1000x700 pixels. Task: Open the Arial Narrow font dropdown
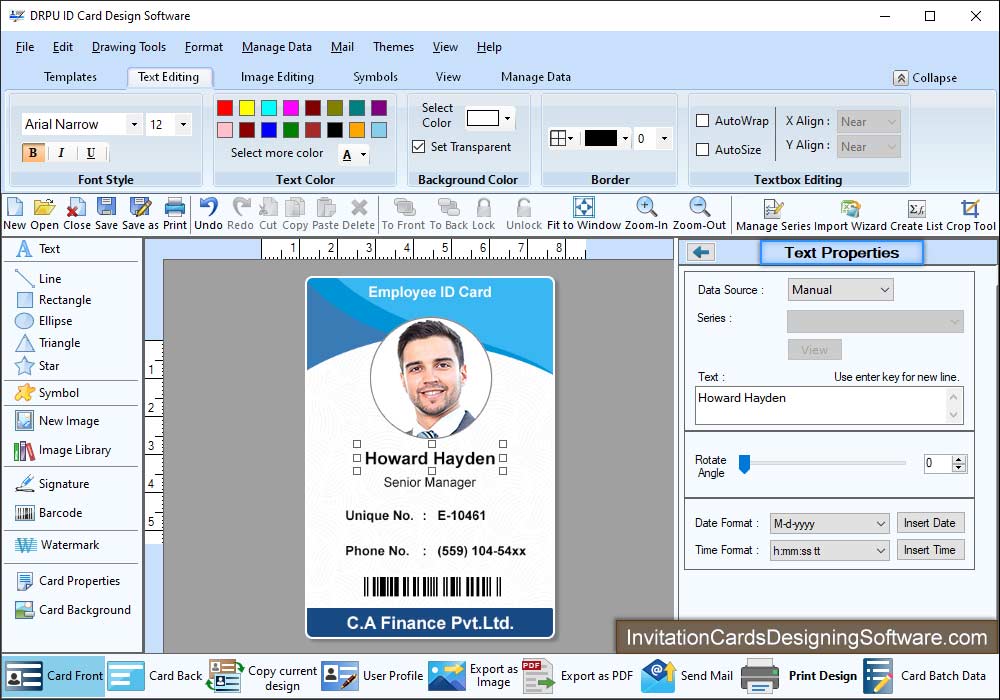pyautogui.click(x=134, y=124)
